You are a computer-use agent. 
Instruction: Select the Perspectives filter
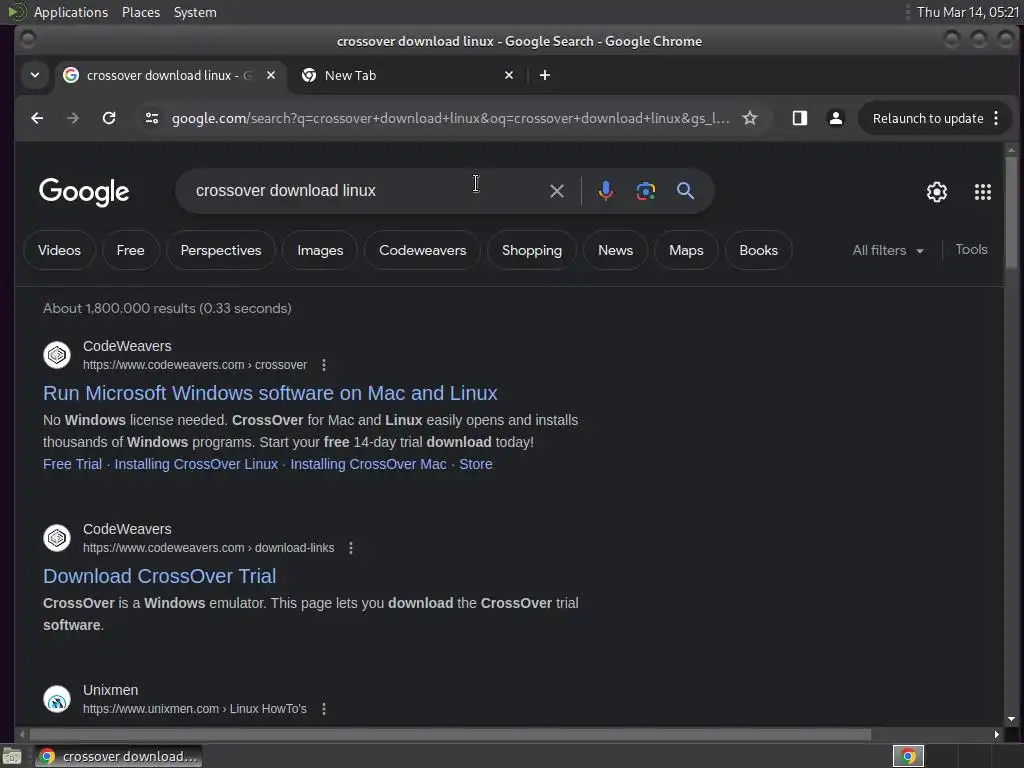coord(221,251)
